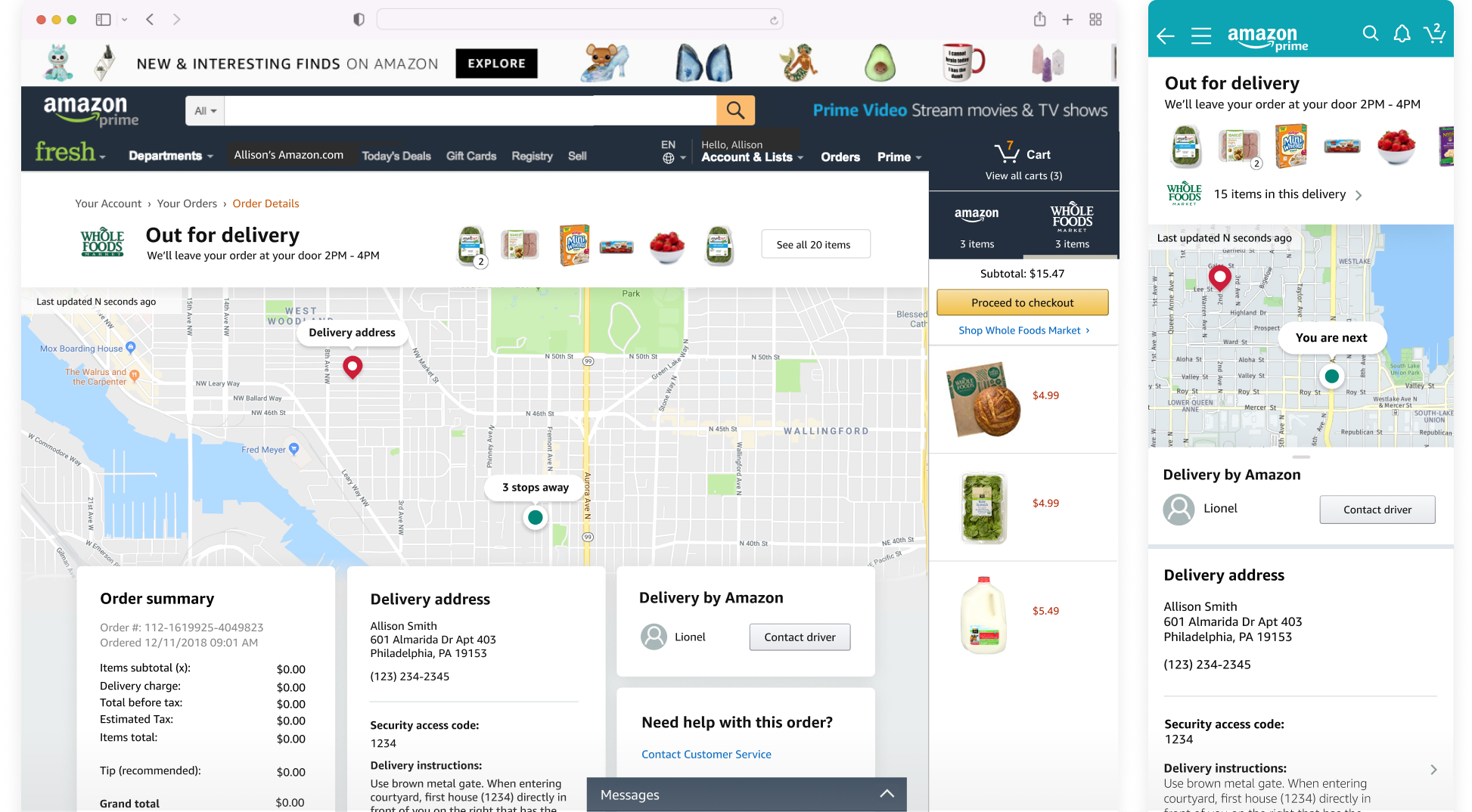The width and height of the screenshot is (1472, 812).
Task: Click the See all 20 items button
Action: tap(815, 244)
